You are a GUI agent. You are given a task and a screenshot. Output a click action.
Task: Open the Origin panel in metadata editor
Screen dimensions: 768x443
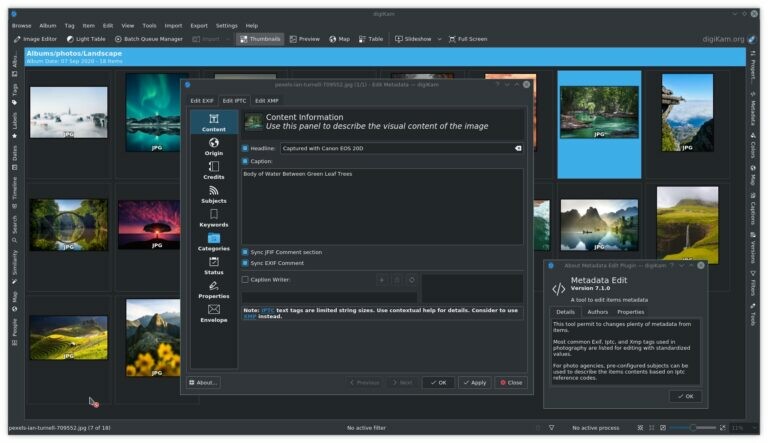[x=213, y=146]
